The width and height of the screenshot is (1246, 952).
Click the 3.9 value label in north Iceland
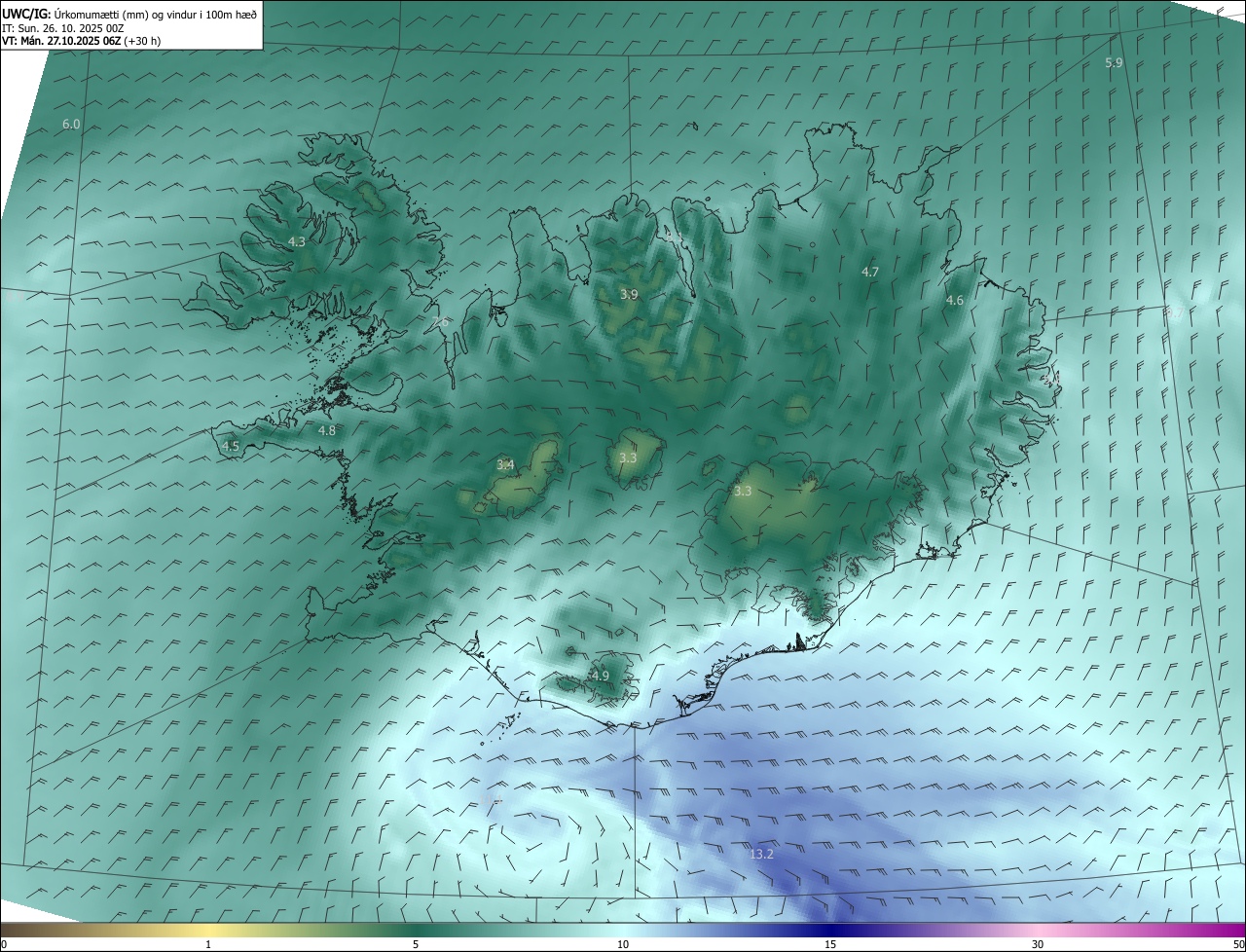pos(629,294)
